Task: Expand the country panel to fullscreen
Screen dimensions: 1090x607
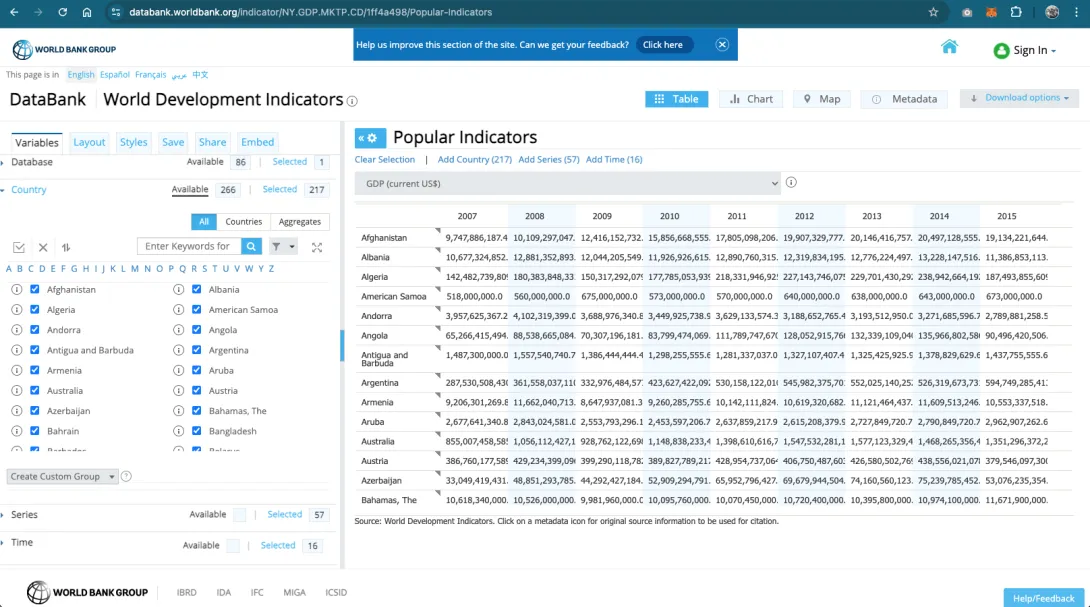Action: pos(317,247)
